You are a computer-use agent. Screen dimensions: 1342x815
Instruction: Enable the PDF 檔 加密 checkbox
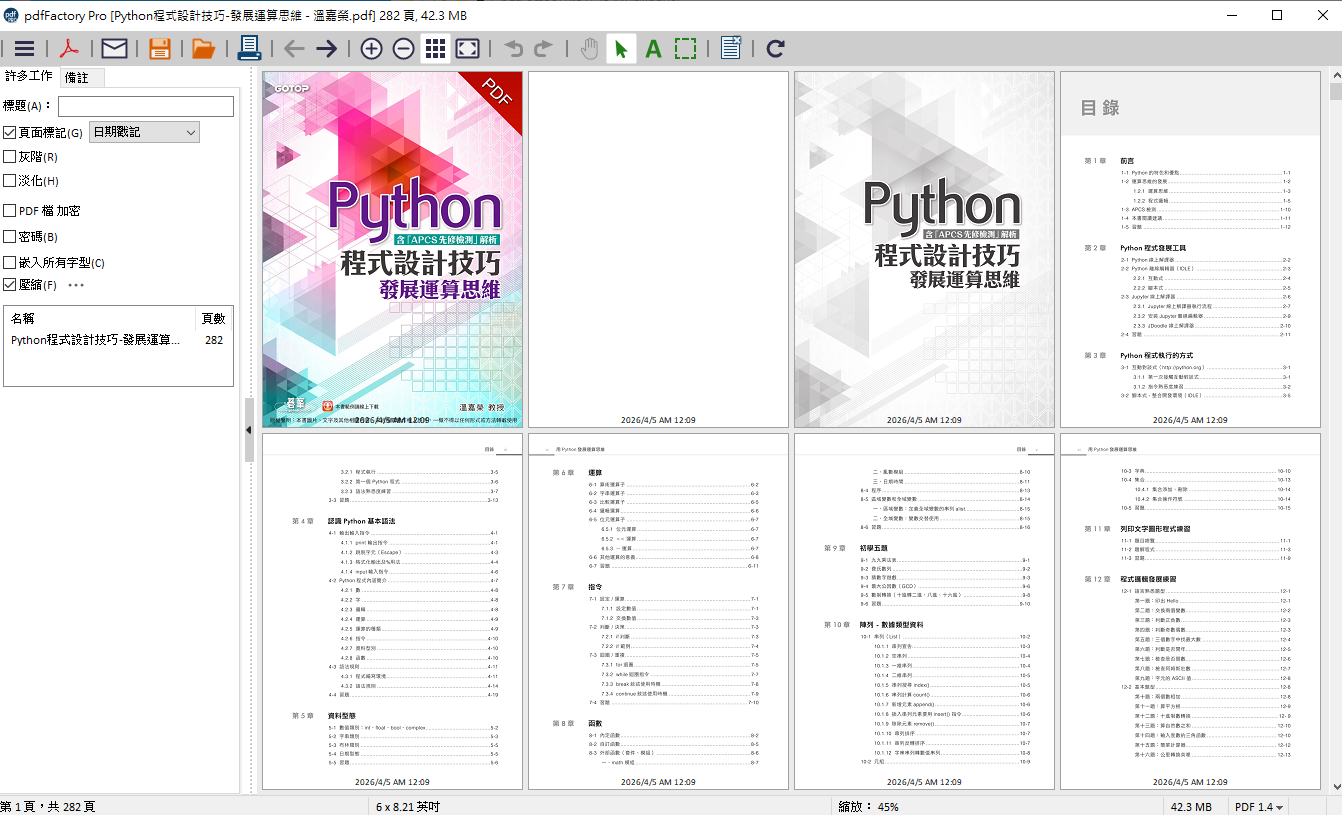pos(10,211)
